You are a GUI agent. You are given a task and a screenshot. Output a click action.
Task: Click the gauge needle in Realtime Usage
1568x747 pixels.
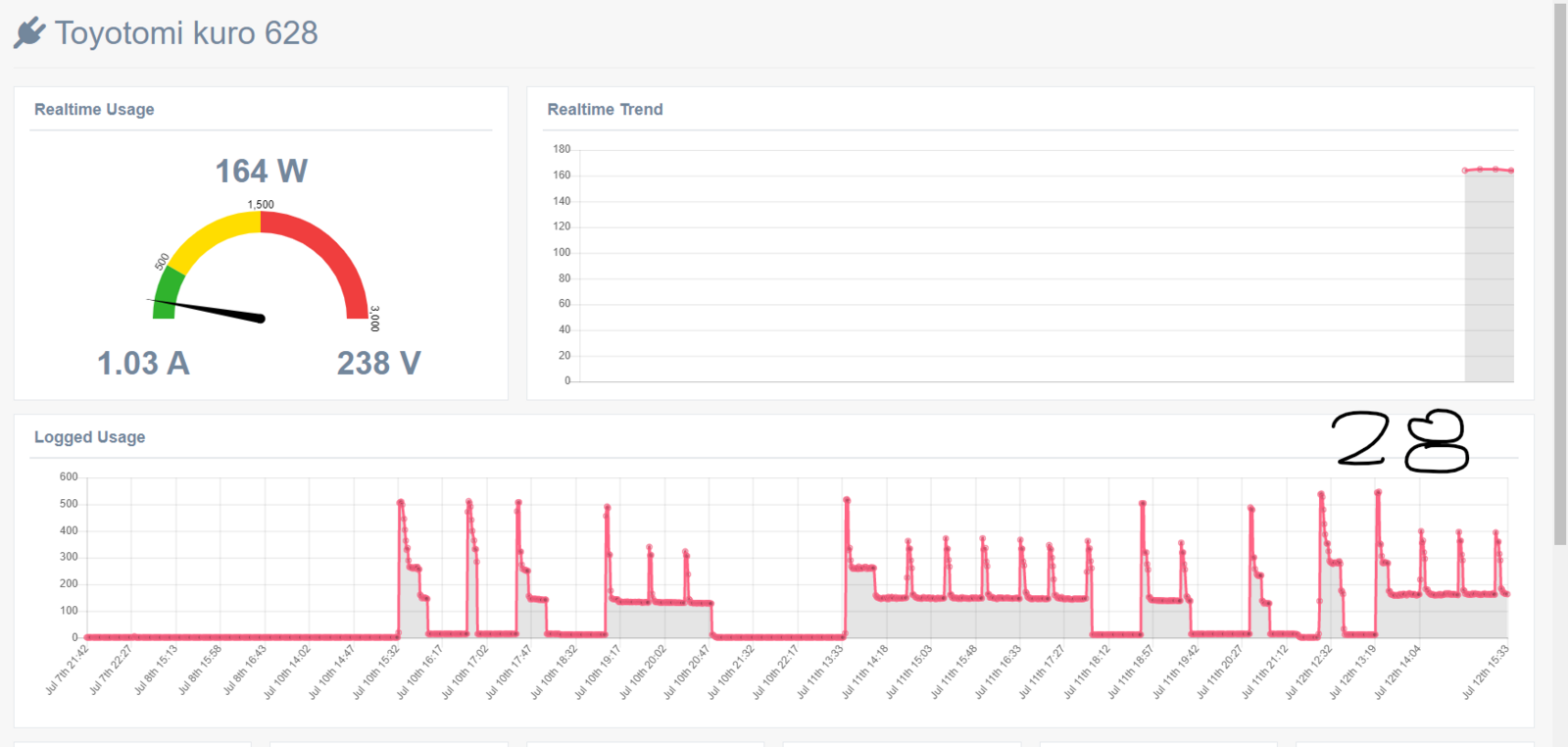pos(208,309)
